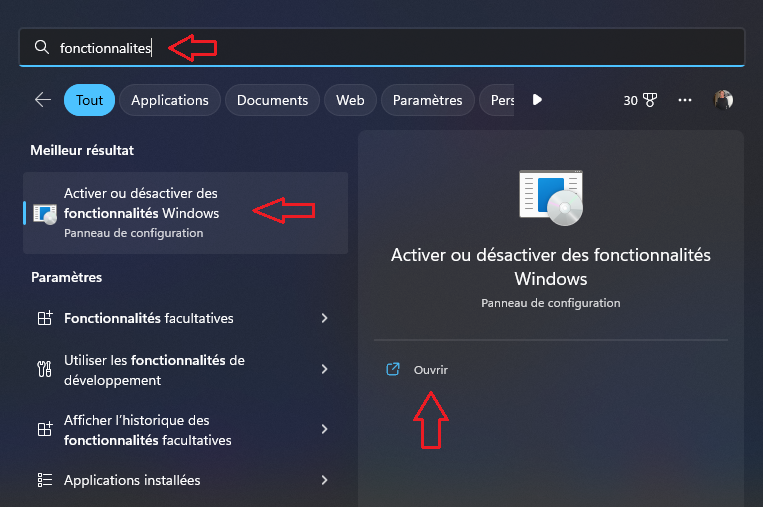Click the historique des fonctionnalités grid icon
This screenshot has width=763, height=507.
tap(45, 429)
